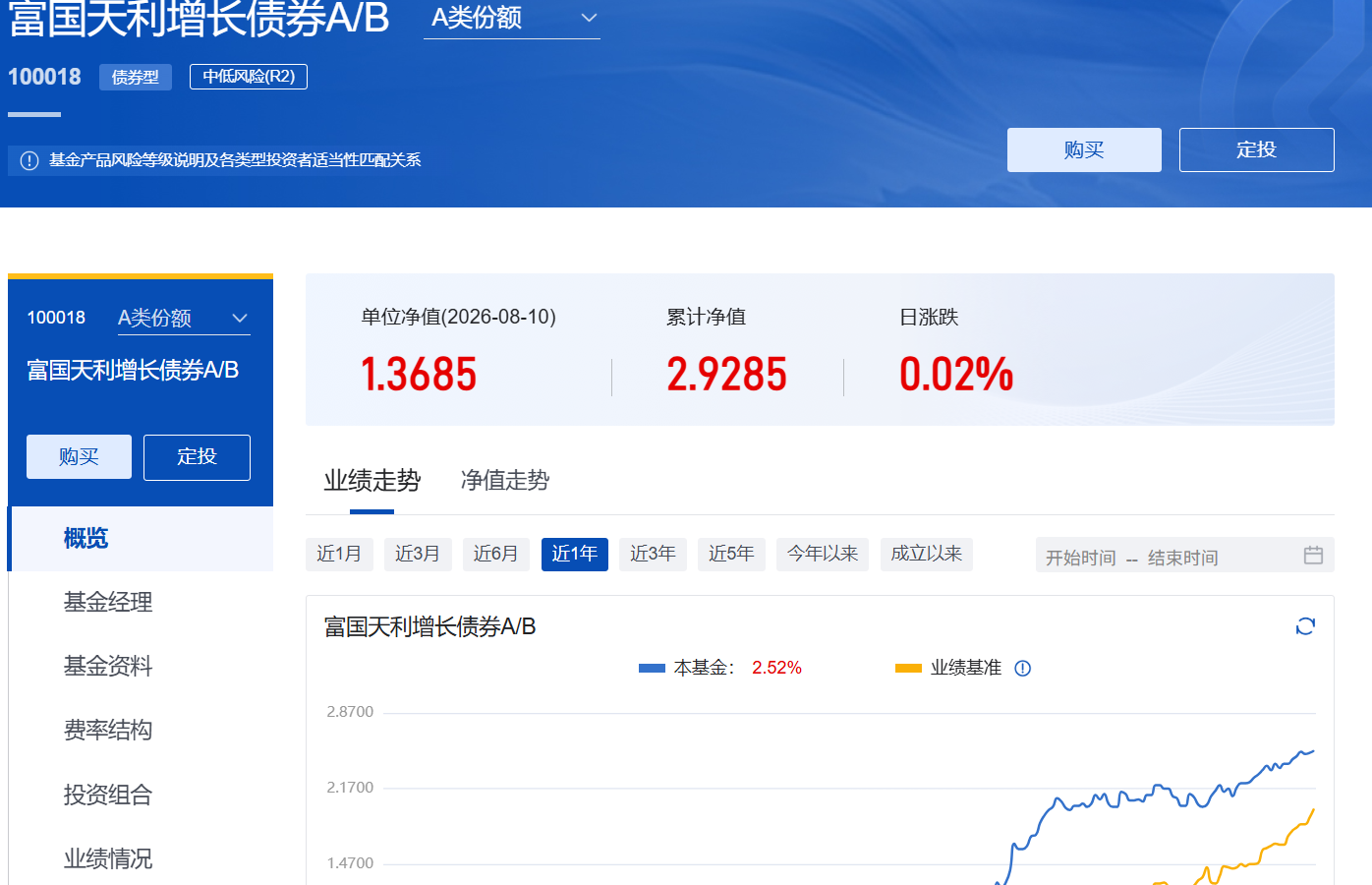The height and width of the screenshot is (885, 1372).
Task: Click the 日涨跌 label
Action: (929, 318)
